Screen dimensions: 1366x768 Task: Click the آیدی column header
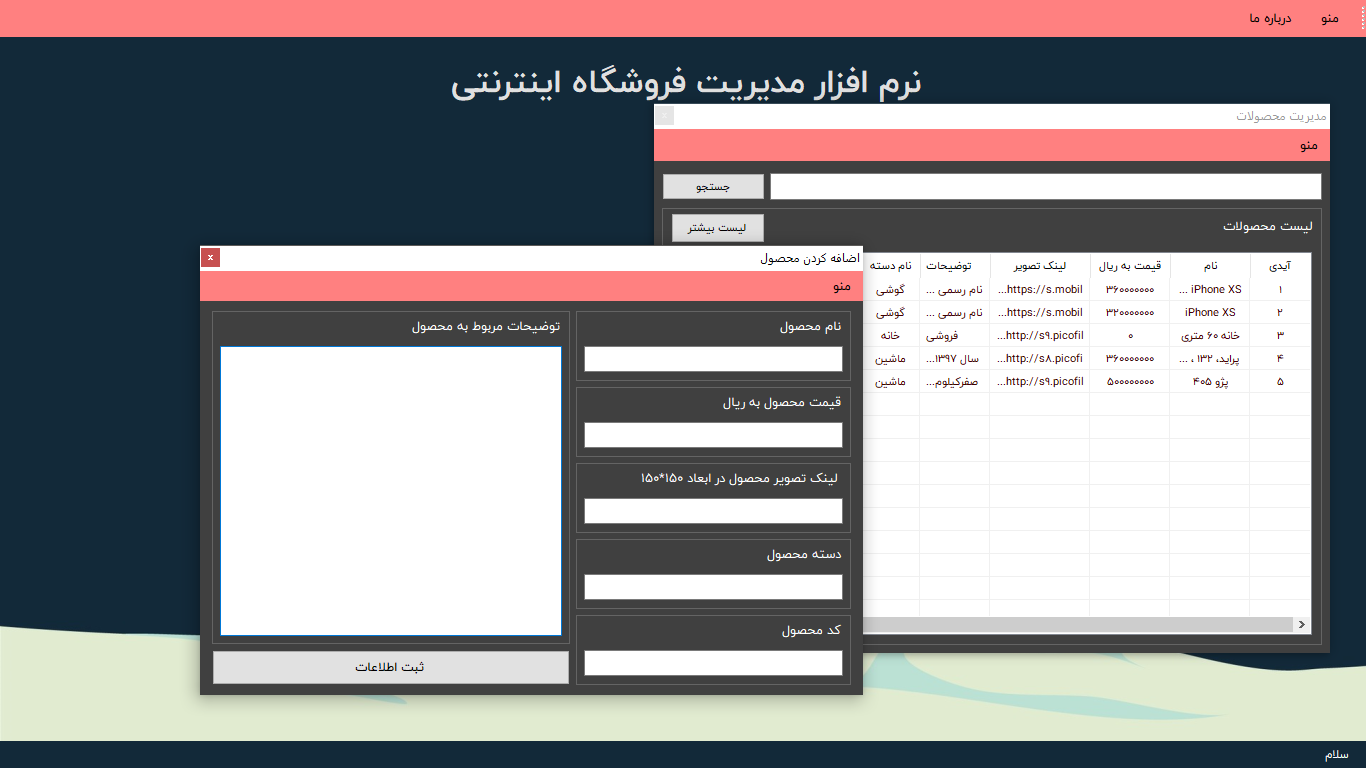(1279, 266)
